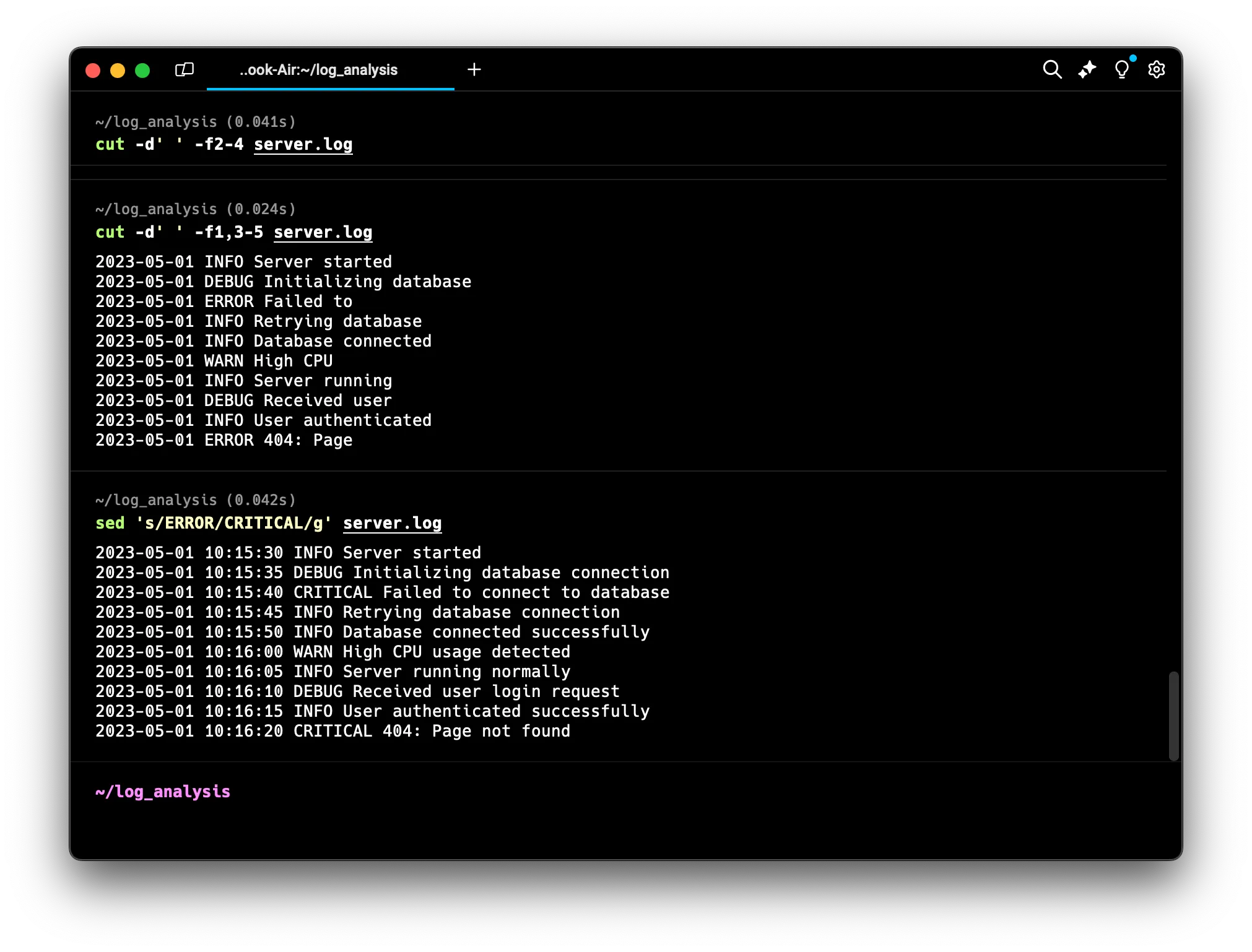This screenshot has width=1252, height=952.
Task: Click the WARN High CPU usage line
Action: coord(333,652)
